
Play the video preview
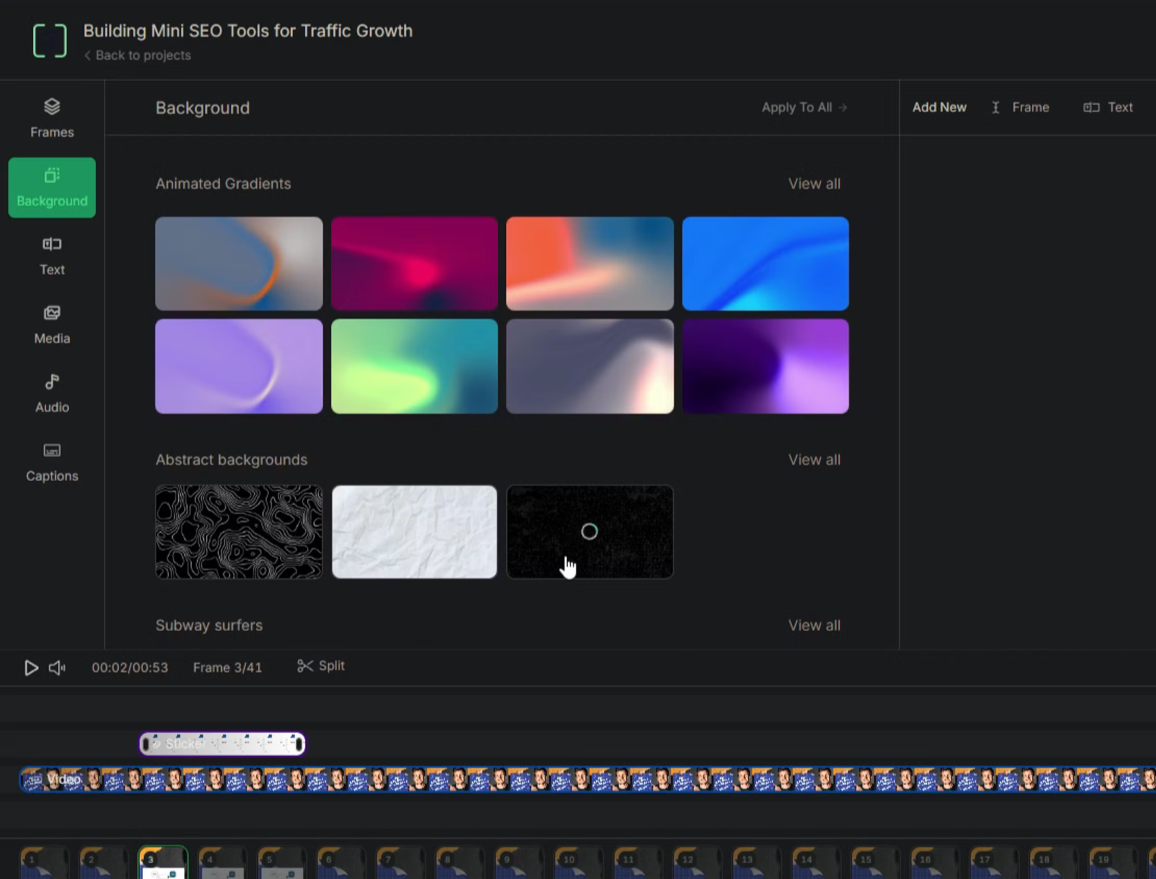pyautogui.click(x=31, y=667)
